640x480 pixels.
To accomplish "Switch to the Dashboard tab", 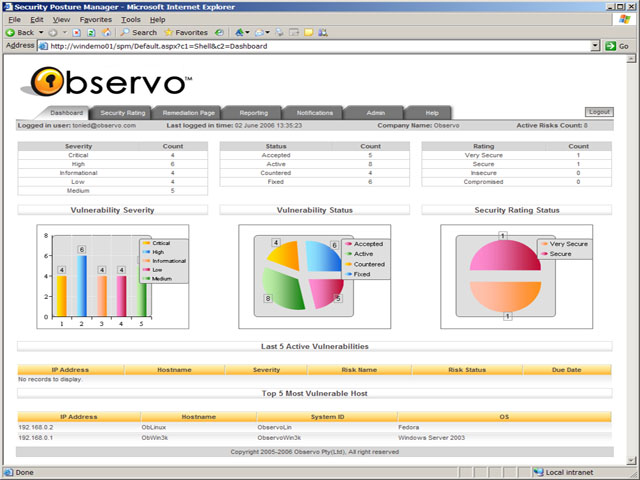I will click(x=67, y=113).
